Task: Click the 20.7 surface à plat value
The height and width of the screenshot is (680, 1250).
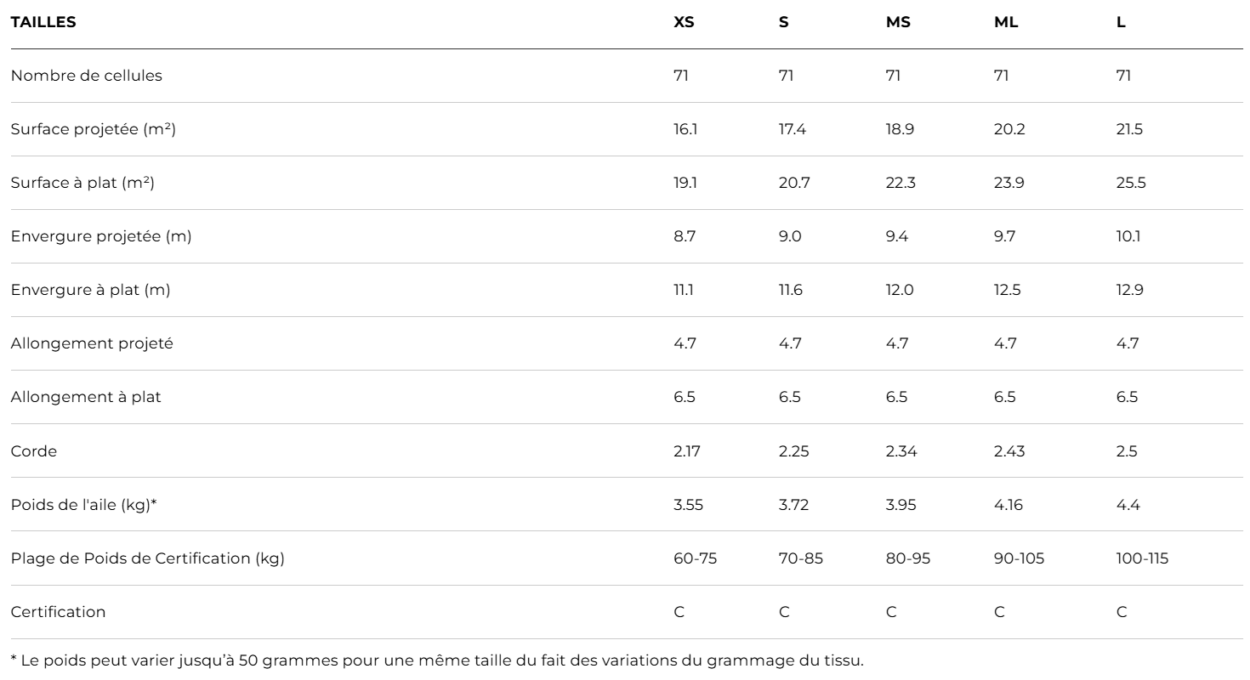Action: [x=793, y=183]
